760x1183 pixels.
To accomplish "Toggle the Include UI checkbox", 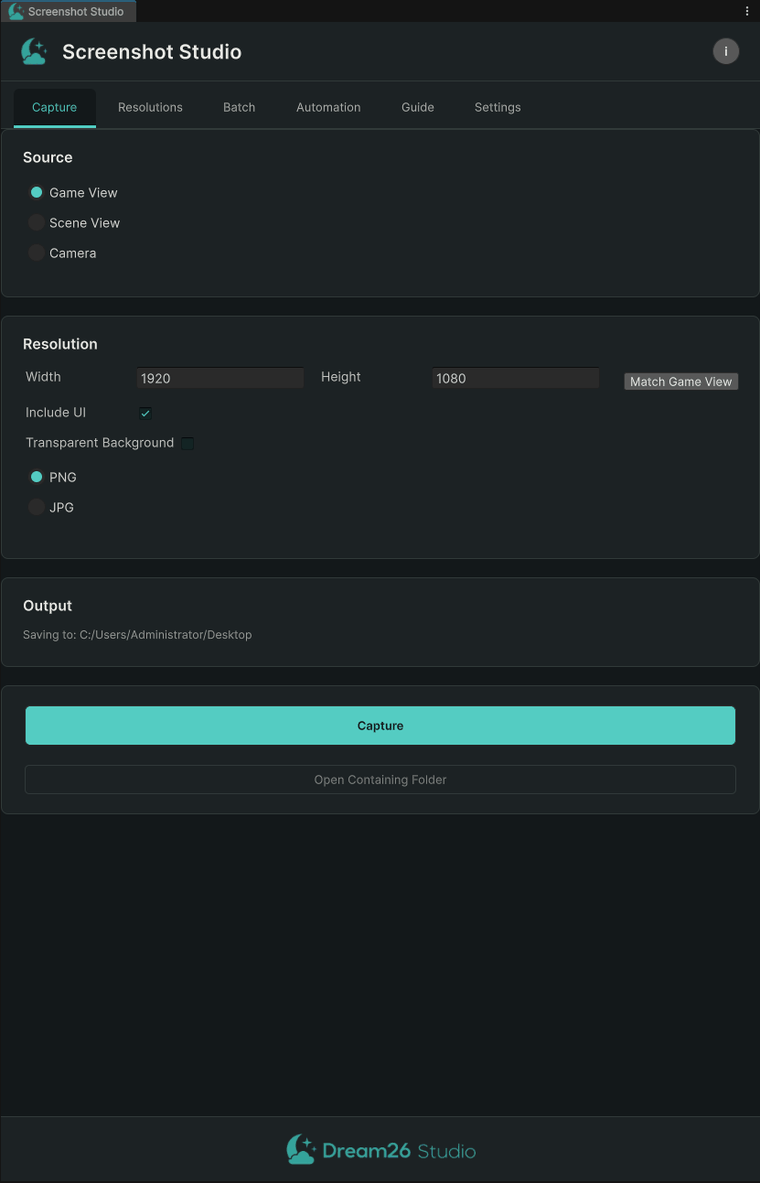I will click(146, 413).
